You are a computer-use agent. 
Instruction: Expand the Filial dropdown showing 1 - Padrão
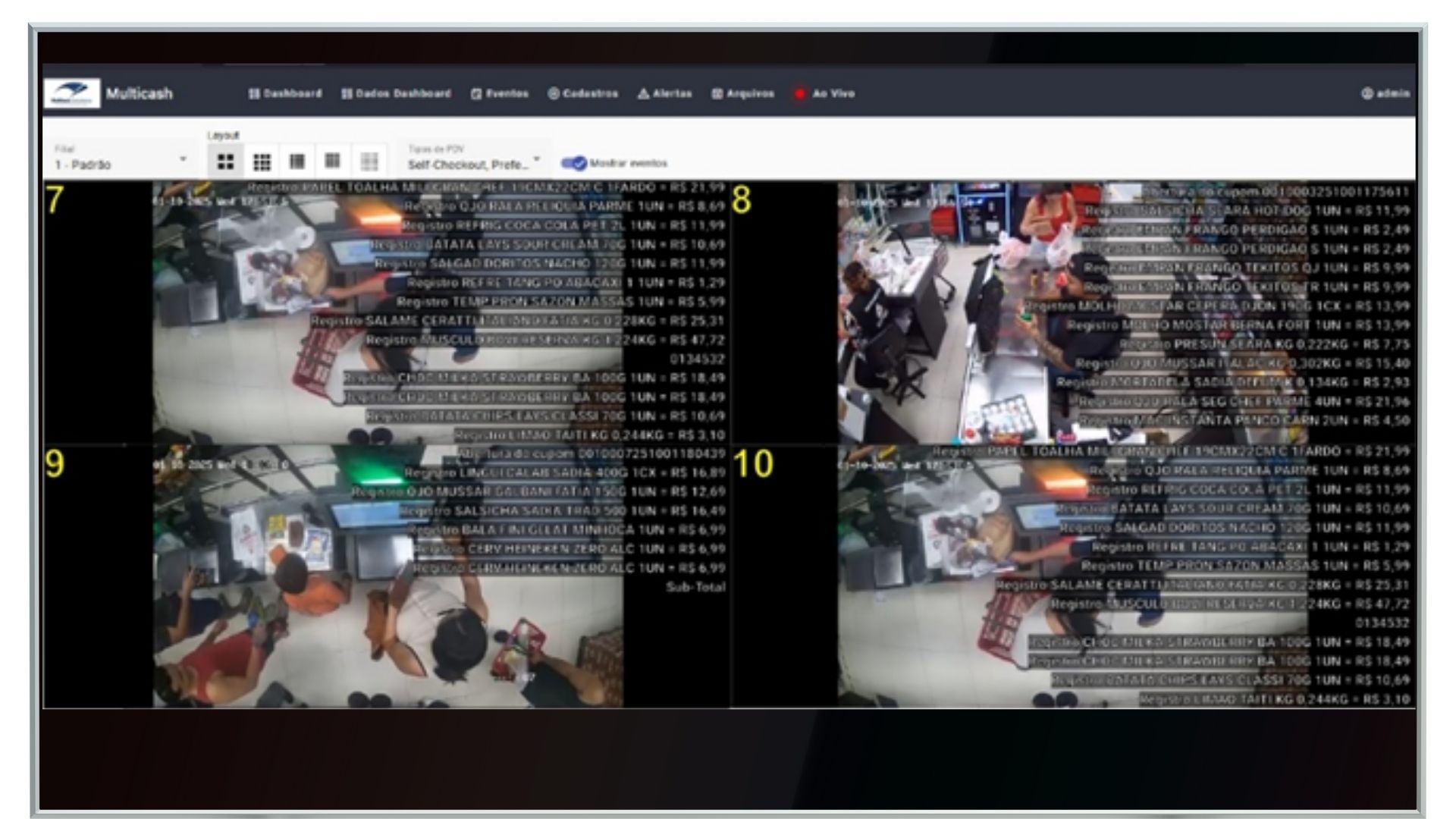point(121,158)
